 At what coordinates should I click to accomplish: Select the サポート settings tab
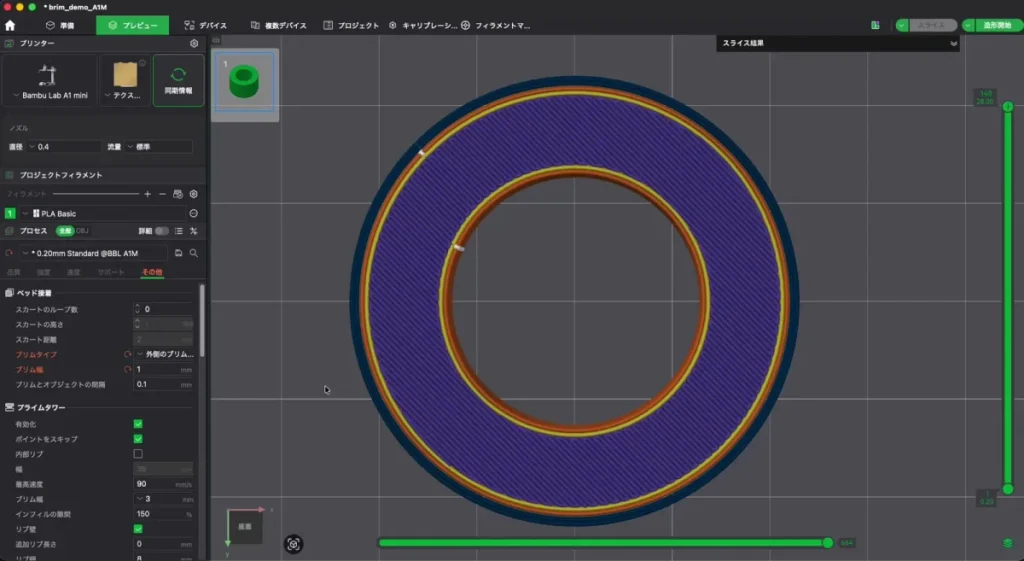110,272
